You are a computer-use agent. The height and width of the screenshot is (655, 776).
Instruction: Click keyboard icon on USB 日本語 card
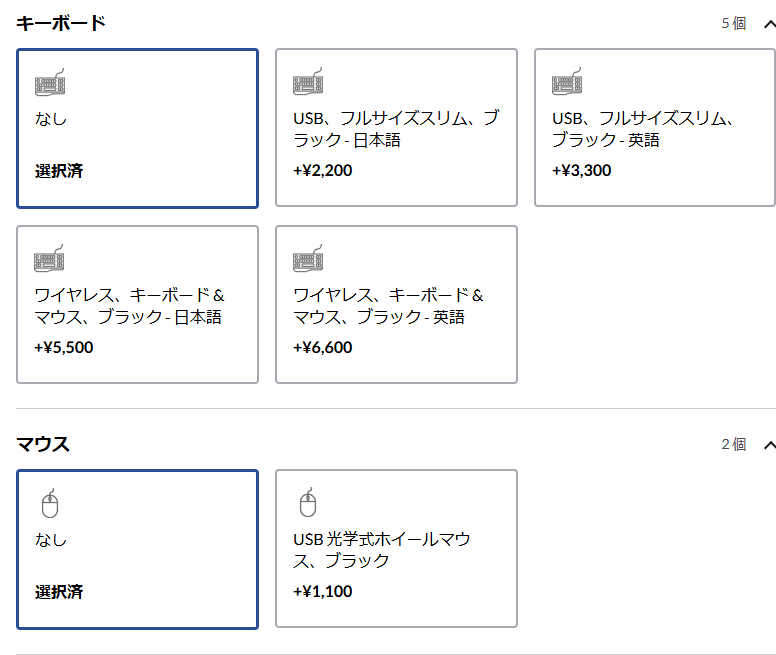click(x=308, y=82)
